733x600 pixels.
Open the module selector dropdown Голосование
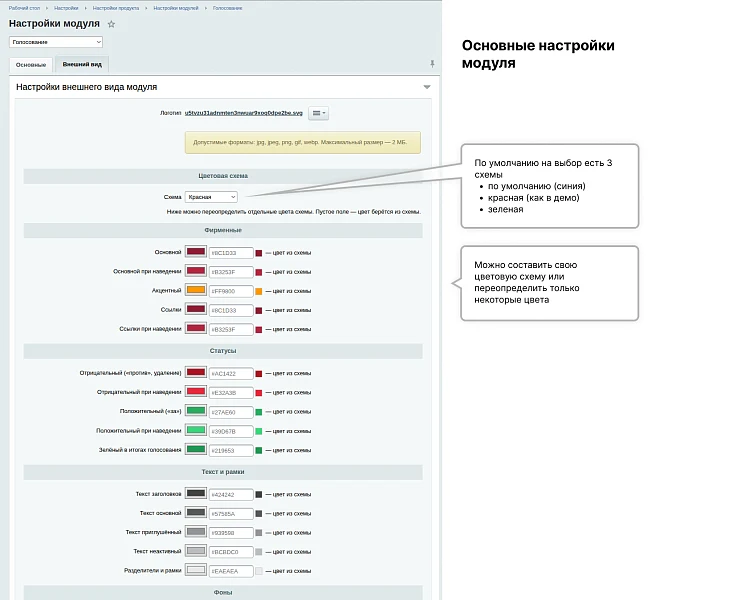[56, 42]
